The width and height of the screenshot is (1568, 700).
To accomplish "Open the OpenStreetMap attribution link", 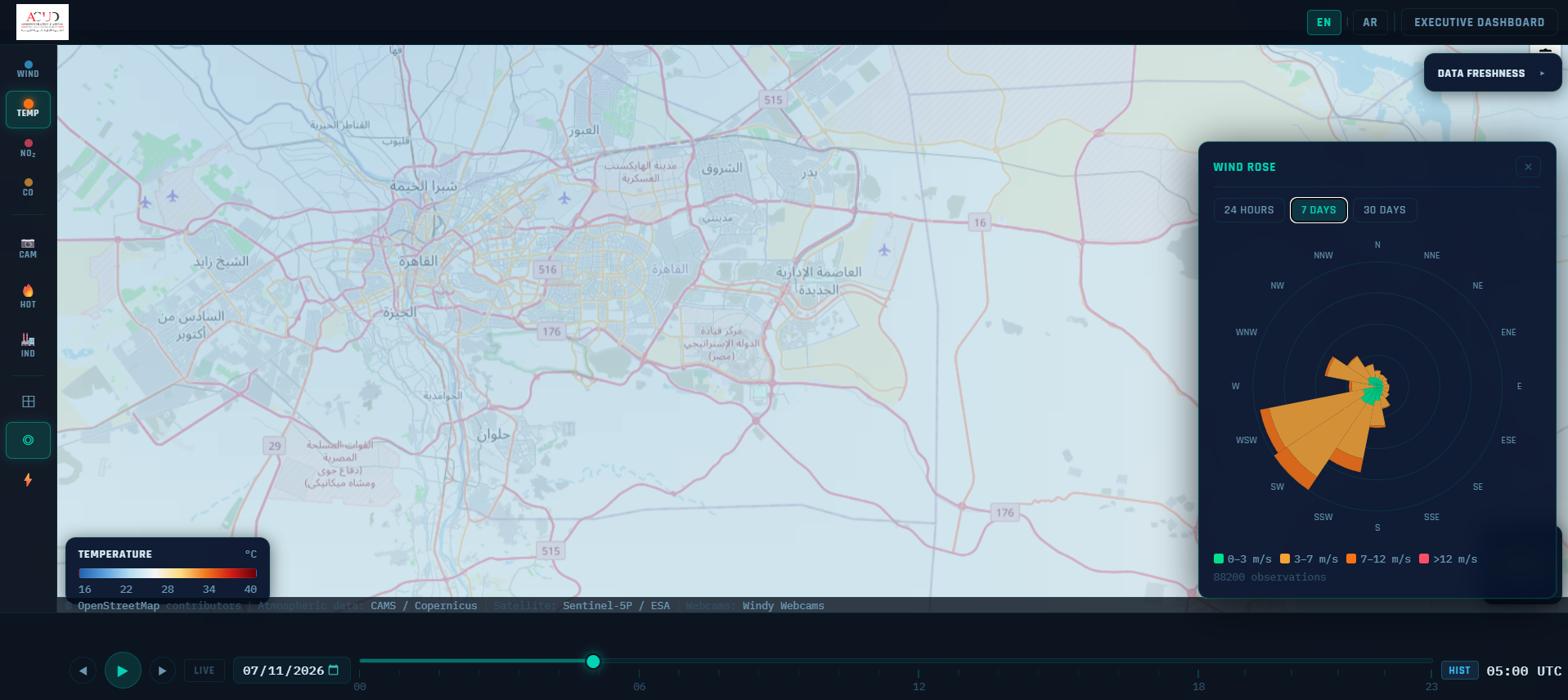I will 119,606.
